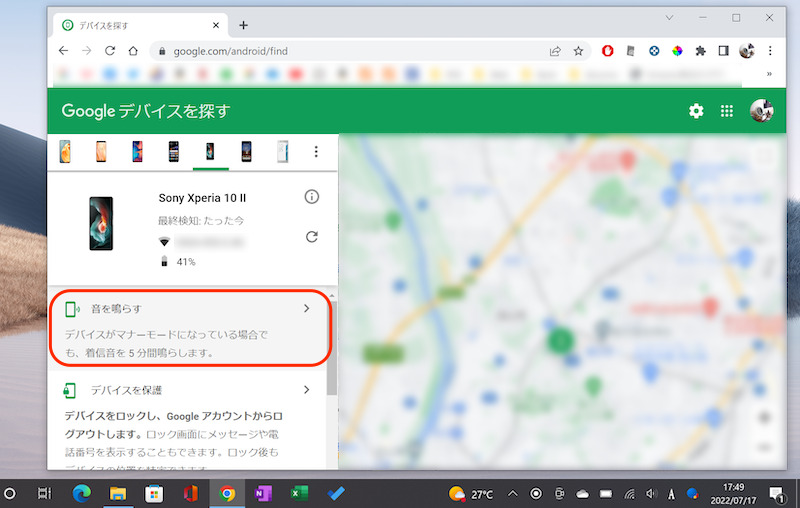Open the Google account profile picture

tap(762, 111)
